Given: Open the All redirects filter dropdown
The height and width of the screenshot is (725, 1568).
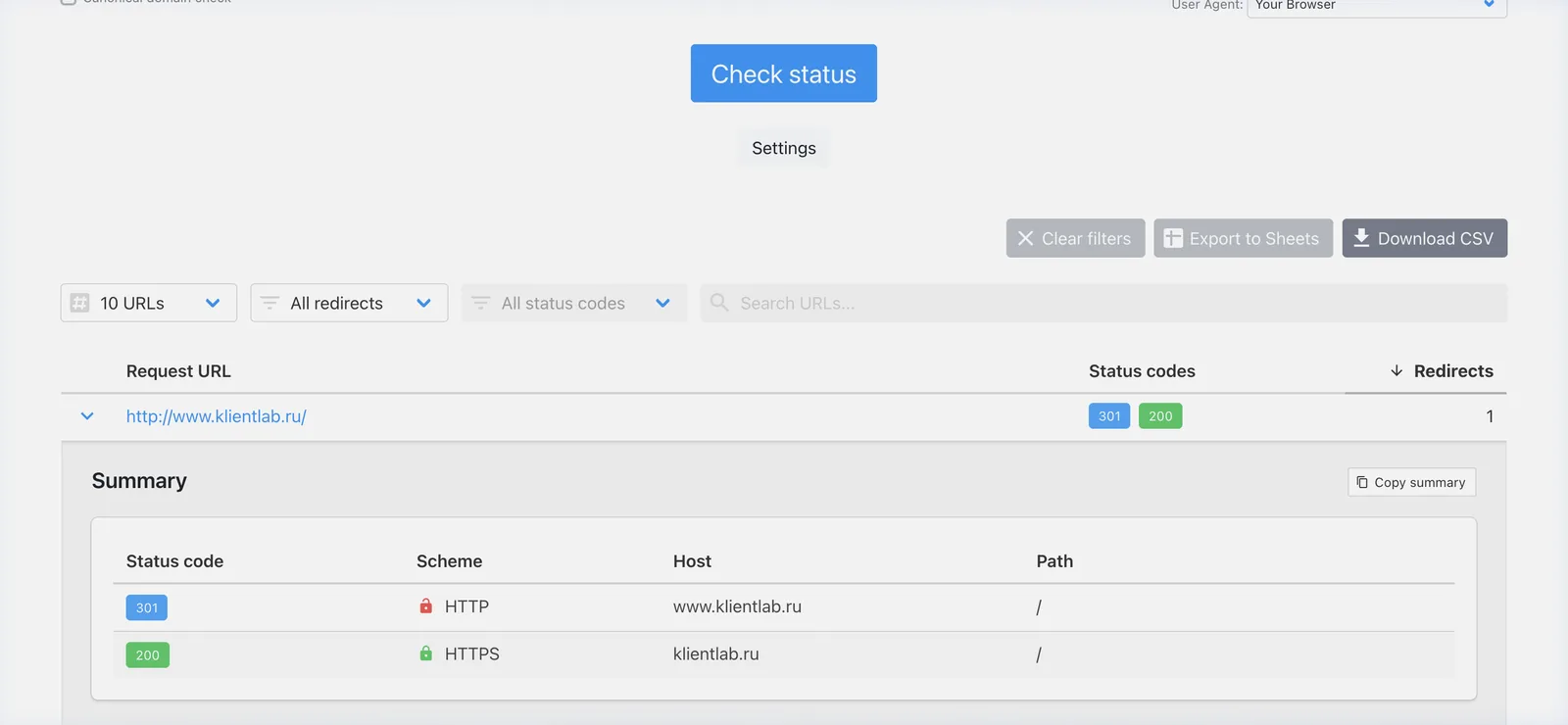Looking at the screenshot, I should tap(349, 303).
